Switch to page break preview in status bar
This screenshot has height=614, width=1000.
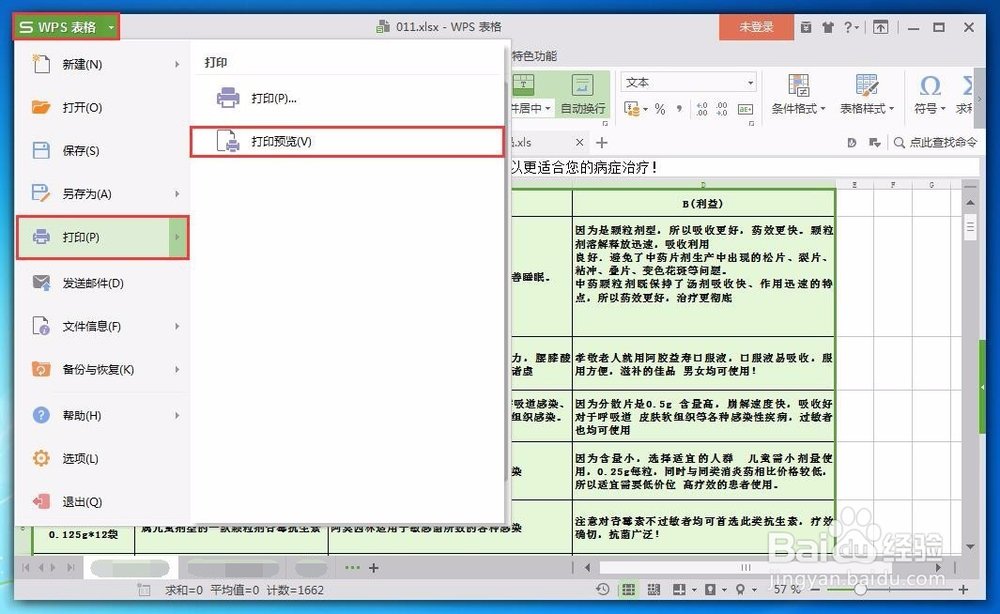point(654,590)
